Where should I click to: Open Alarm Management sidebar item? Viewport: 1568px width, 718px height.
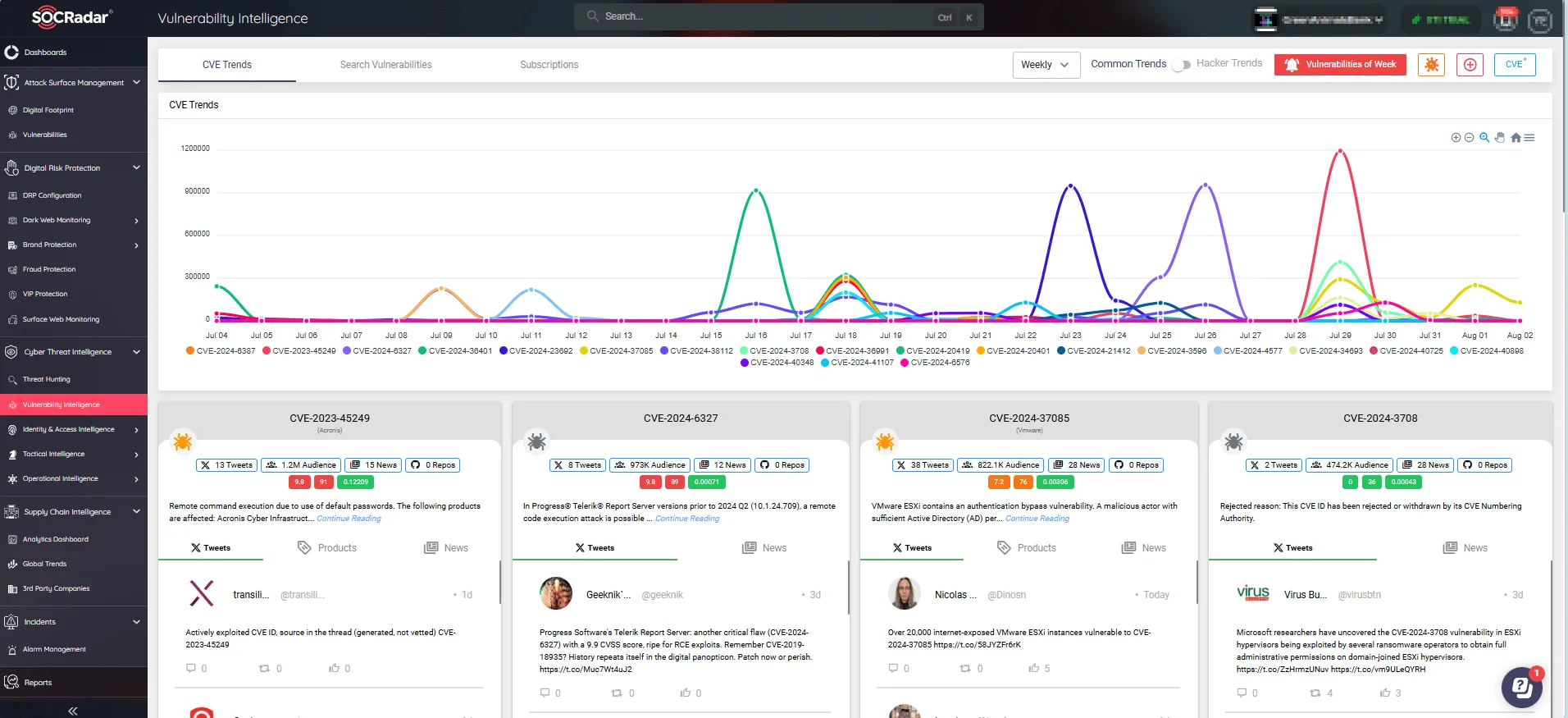[x=54, y=649]
